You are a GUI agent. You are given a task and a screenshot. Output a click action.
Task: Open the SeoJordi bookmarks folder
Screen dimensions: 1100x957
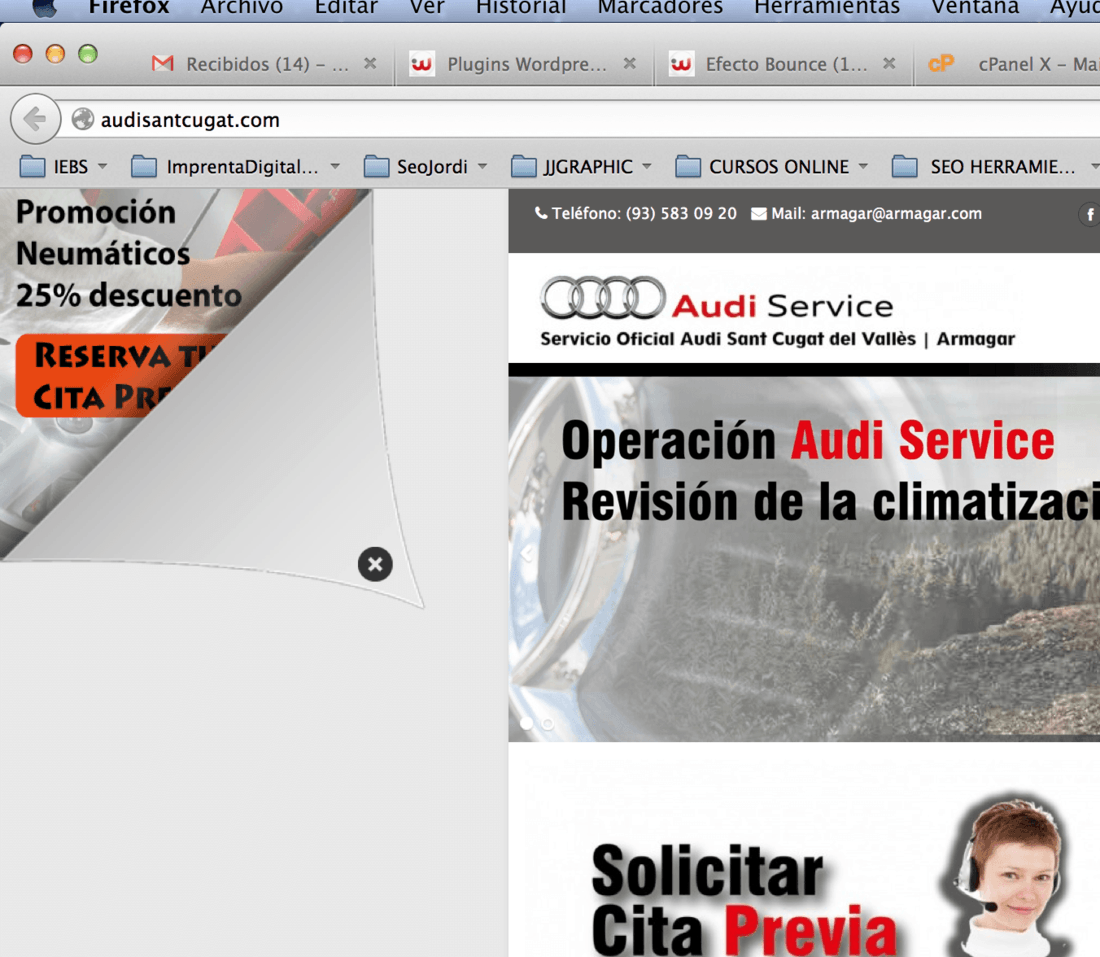point(425,167)
